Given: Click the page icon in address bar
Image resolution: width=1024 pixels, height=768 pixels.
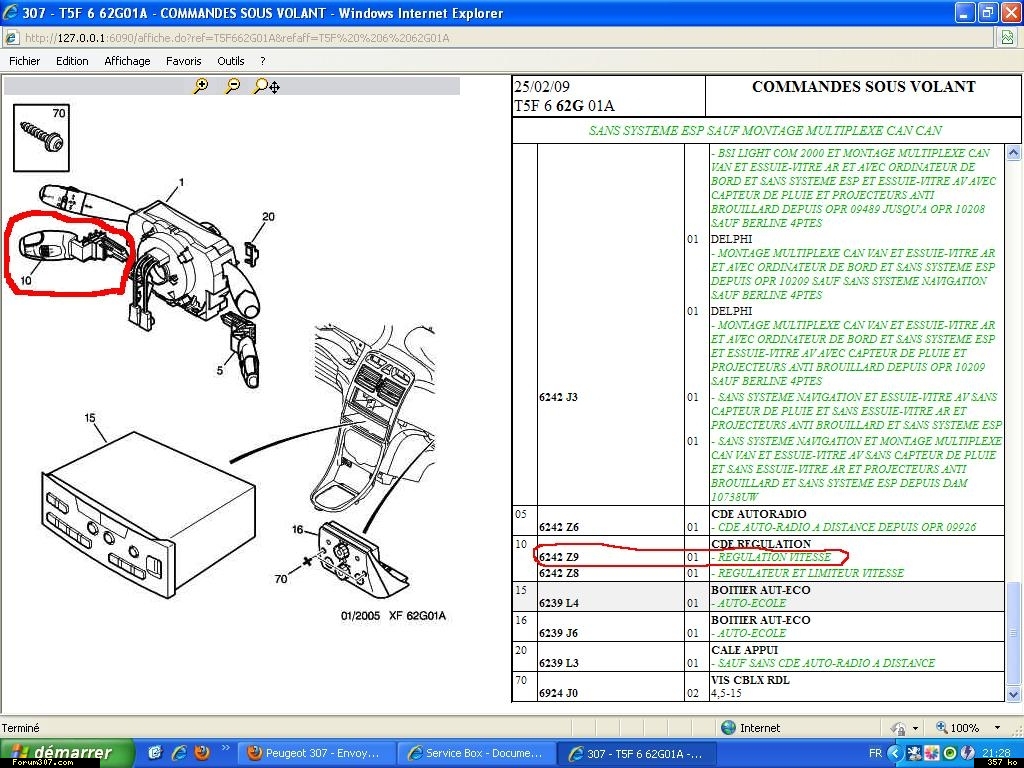Looking at the screenshot, I should (x=12, y=38).
